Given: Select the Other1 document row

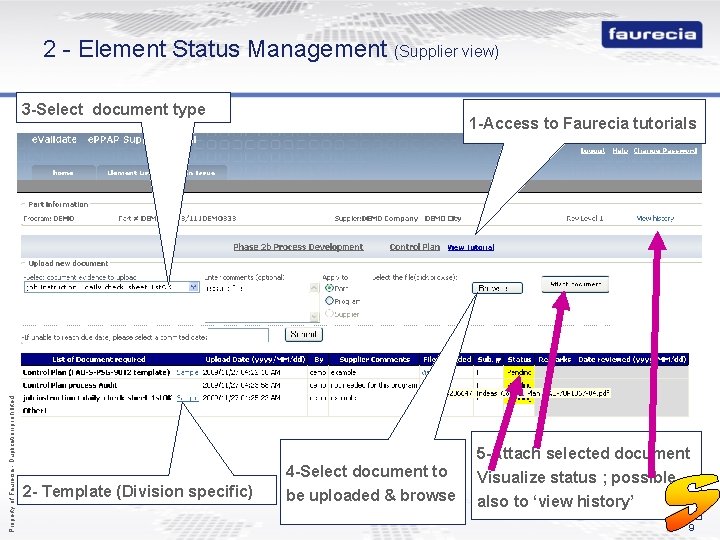Looking at the screenshot, I should coord(34,411).
